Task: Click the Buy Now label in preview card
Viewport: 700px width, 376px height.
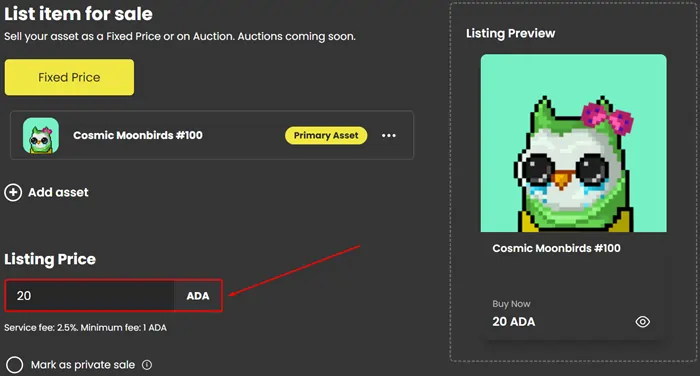Action: coord(511,304)
